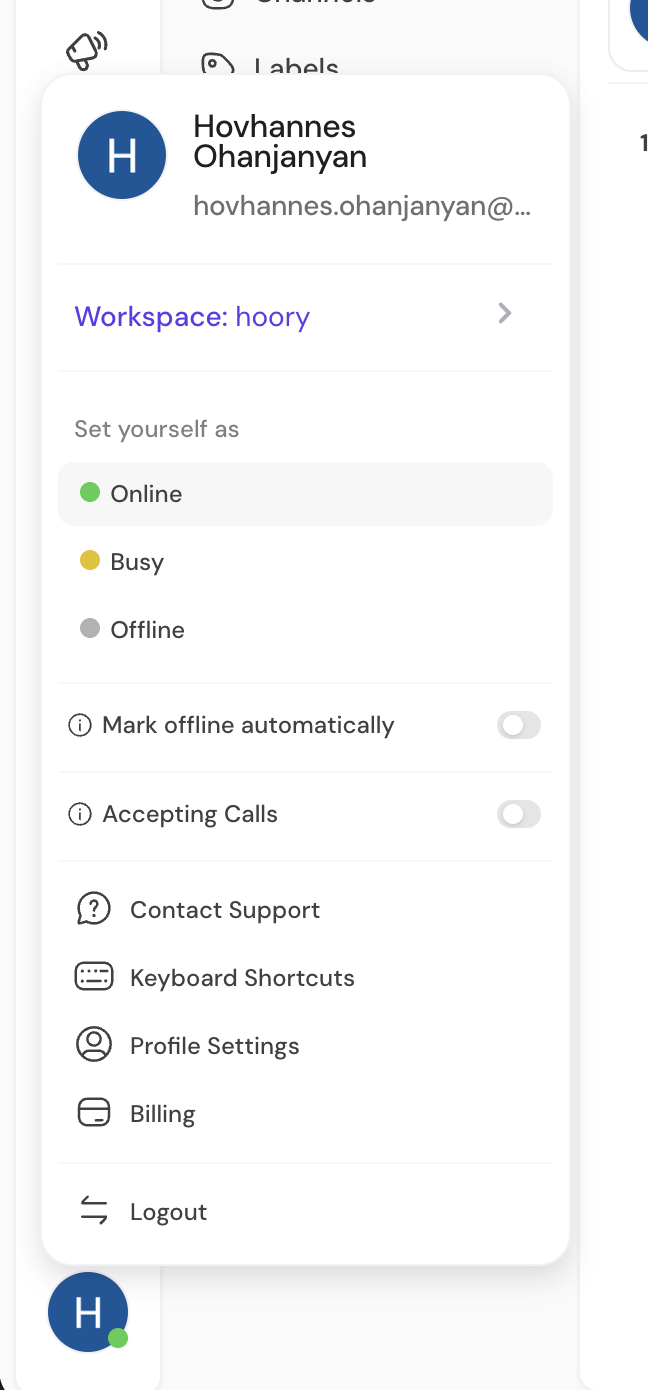
Task: Set status to Offline
Action: (x=305, y=629)
